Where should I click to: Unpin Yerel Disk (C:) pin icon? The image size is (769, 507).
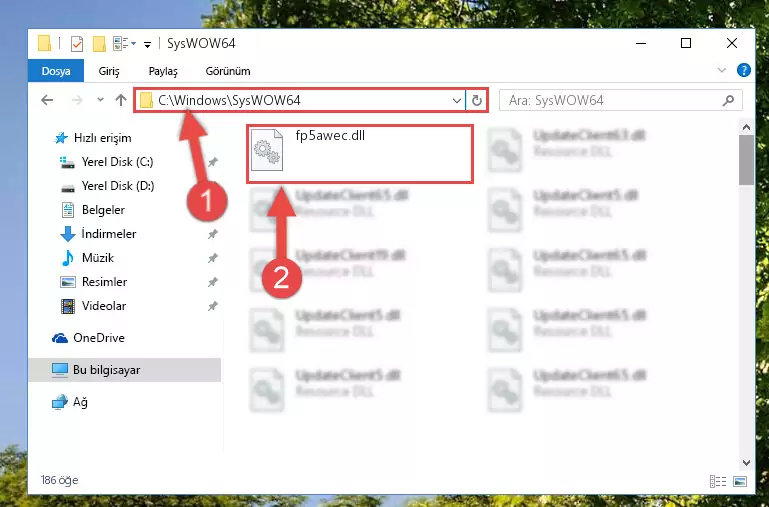point(212,162)
